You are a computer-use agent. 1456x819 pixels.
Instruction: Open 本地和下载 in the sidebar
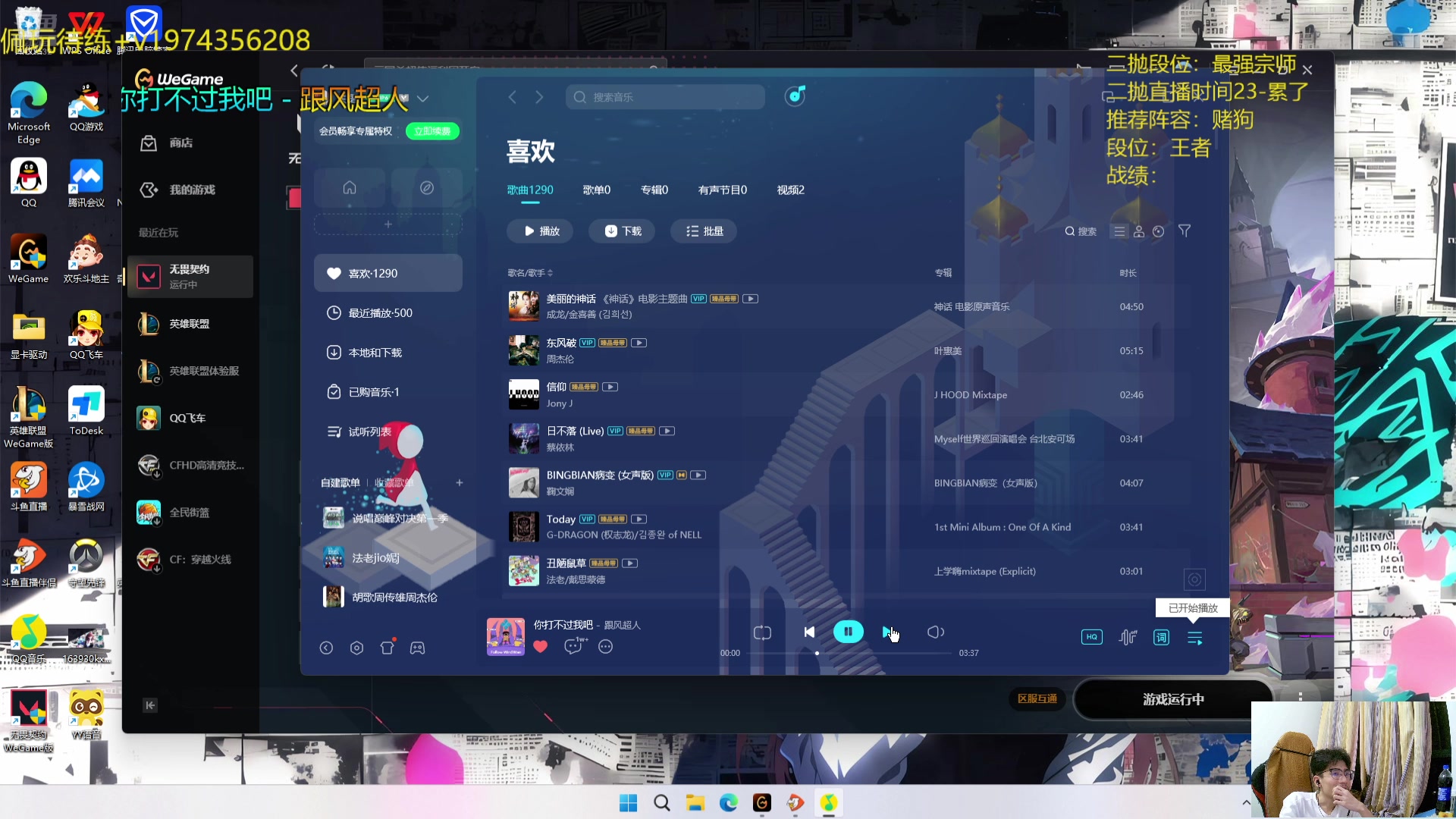388,352
